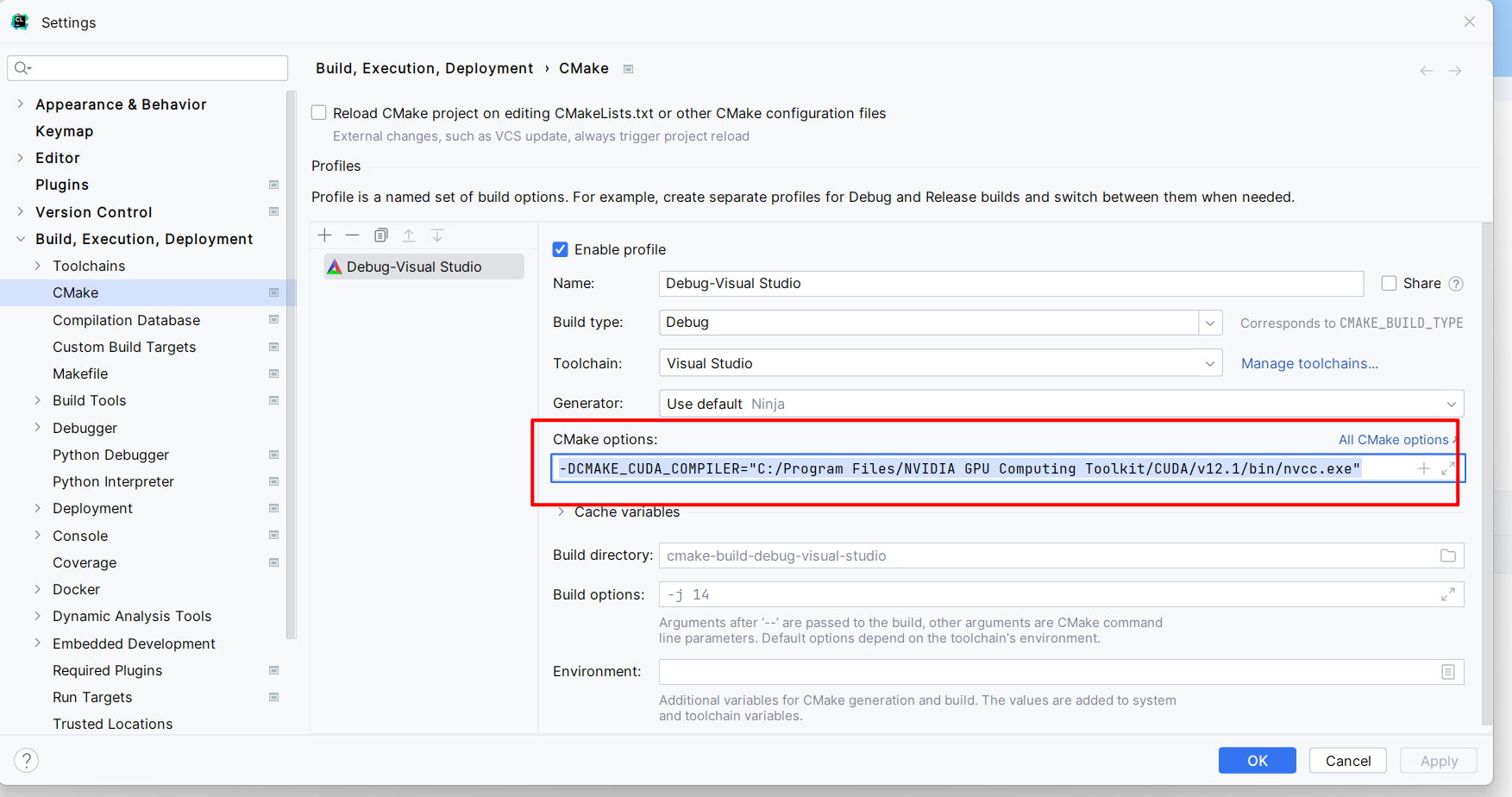
Task: Open Custom Build Targets settings
Action: click(124, 347)
